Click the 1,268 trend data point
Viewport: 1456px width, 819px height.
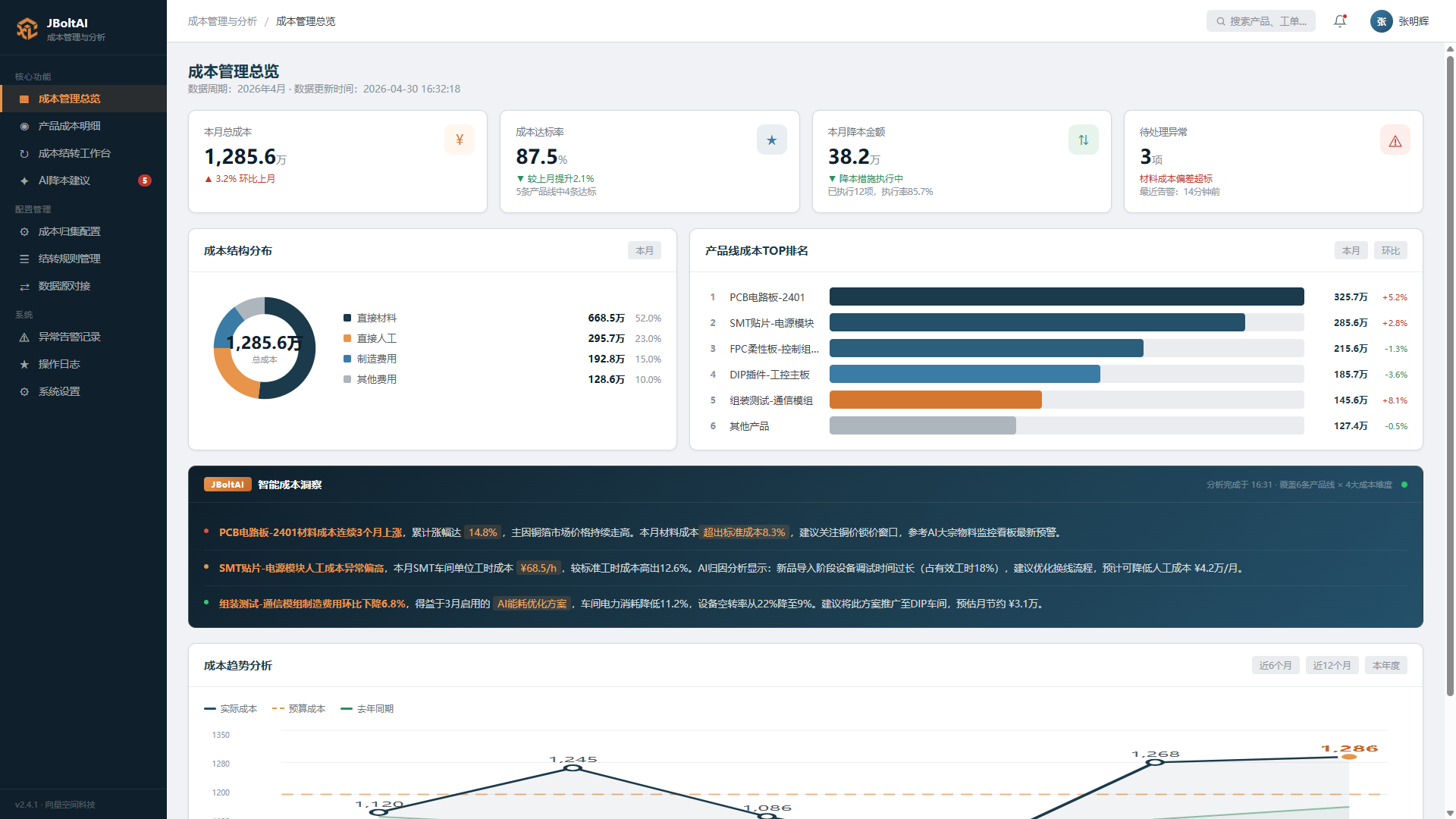(1155, 762)
